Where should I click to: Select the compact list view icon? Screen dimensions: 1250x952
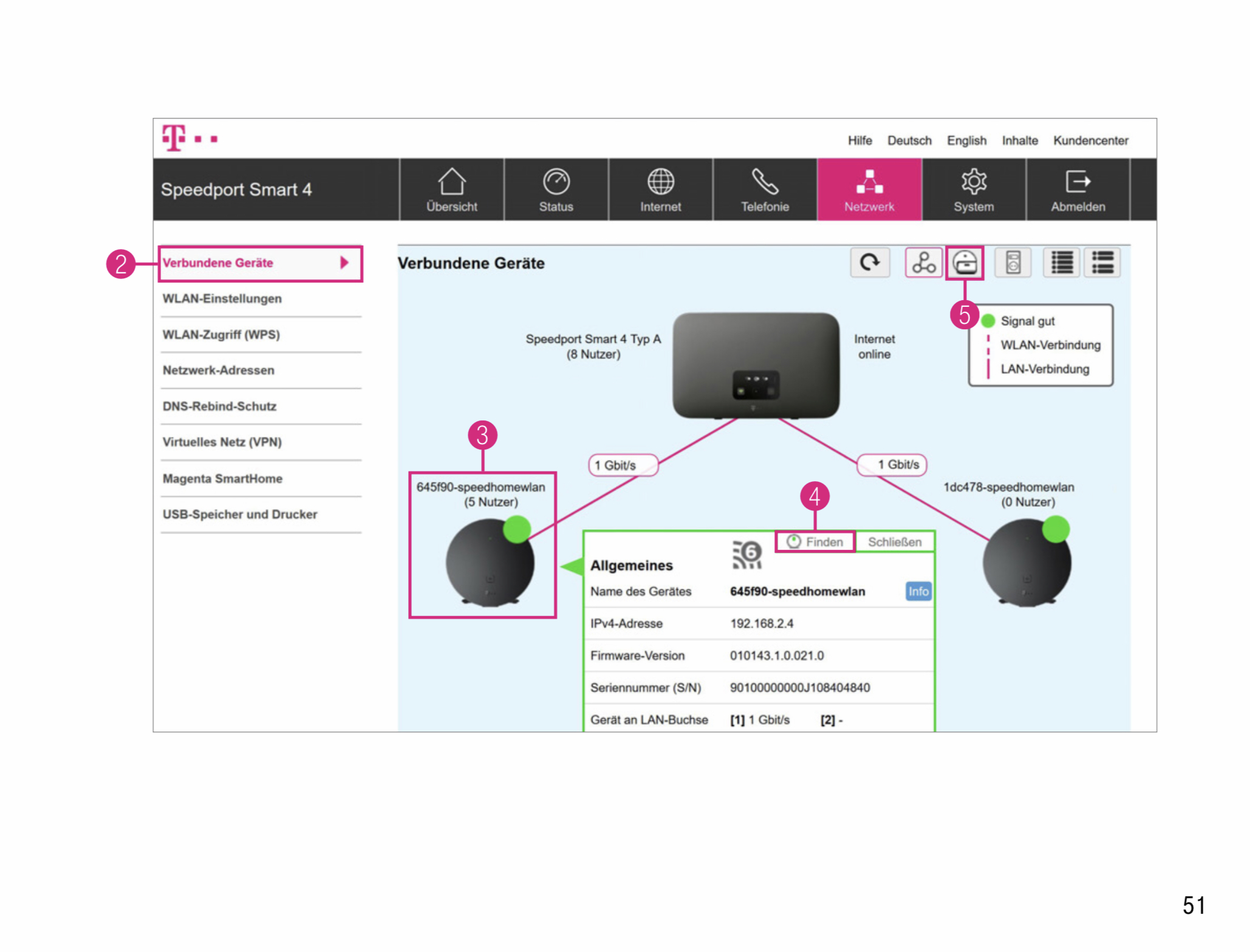tap(1061, 263)
